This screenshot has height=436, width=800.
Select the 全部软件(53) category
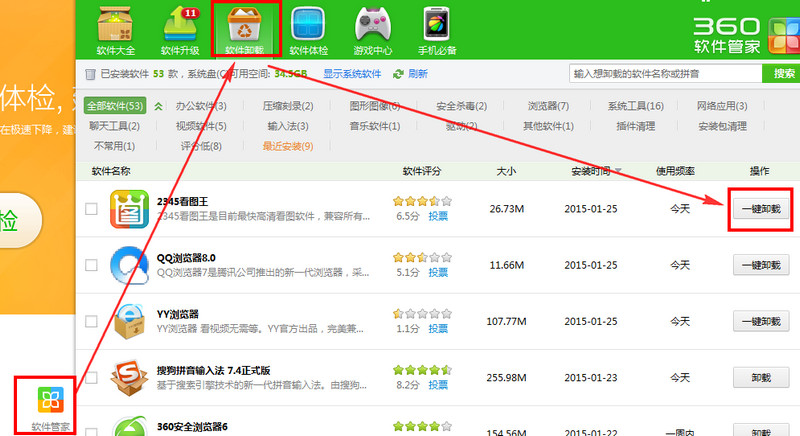[x=115, y=106]
